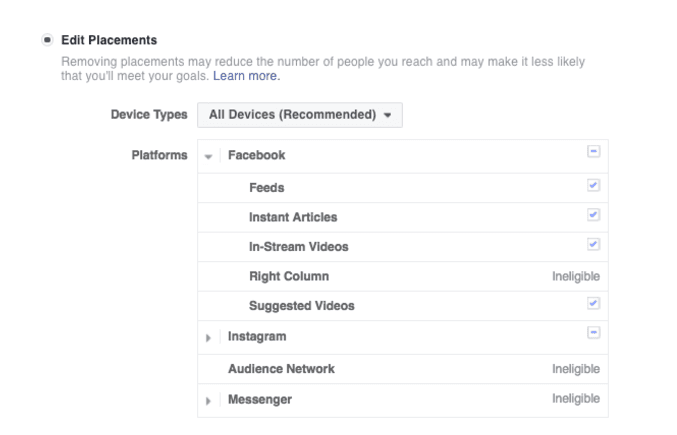The height and width of the screenshot is (435, 677).
Task: Select the Edit Placements radio button
Action: click(x=47, y=40)
